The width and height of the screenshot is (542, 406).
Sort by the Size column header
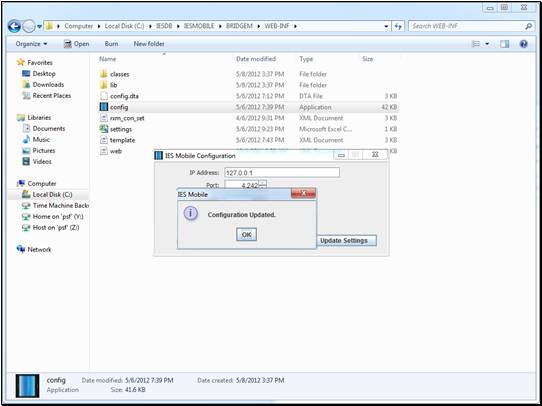(367, 59)
